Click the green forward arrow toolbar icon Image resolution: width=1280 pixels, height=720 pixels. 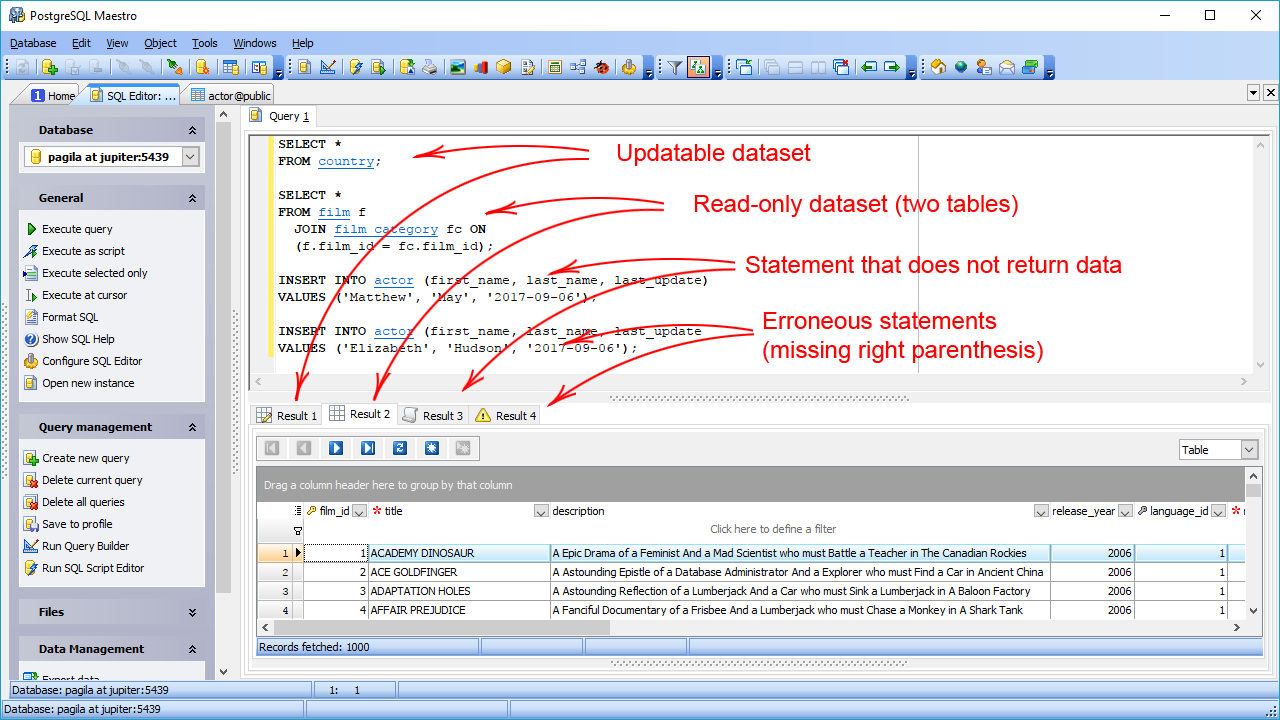891,68
